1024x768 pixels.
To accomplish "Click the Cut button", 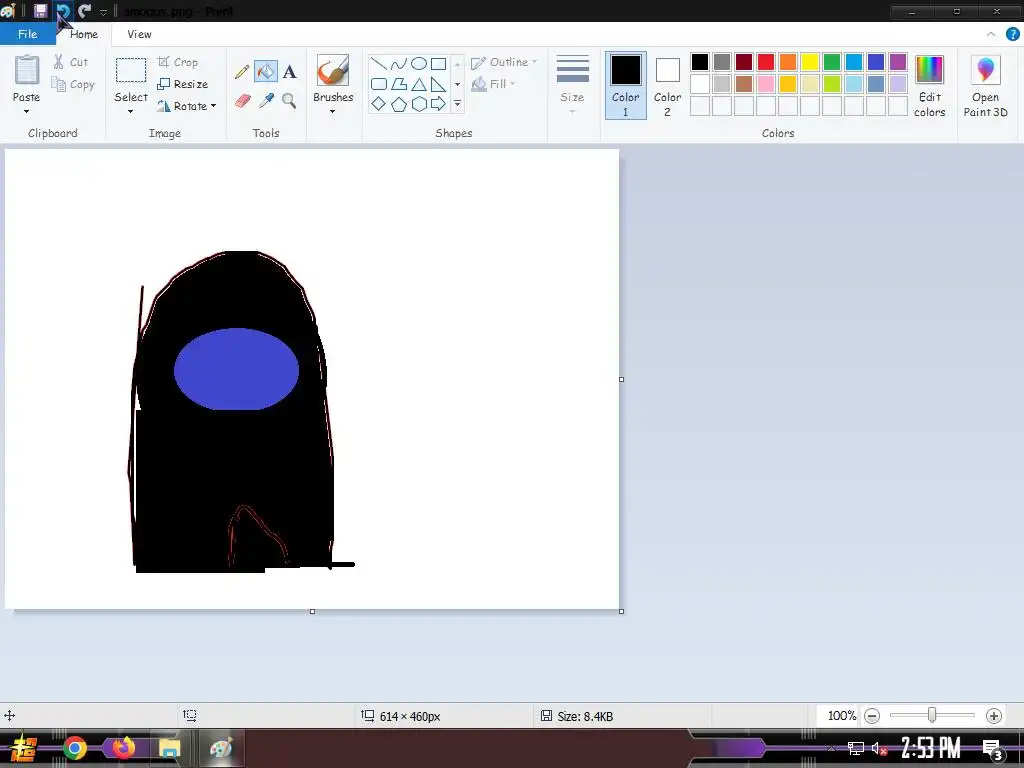I will coord(71,62).
